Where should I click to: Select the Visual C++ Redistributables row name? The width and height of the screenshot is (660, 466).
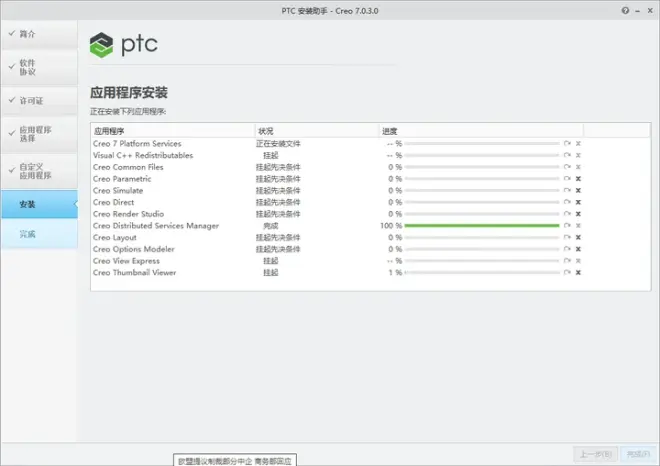click(143, 155)
